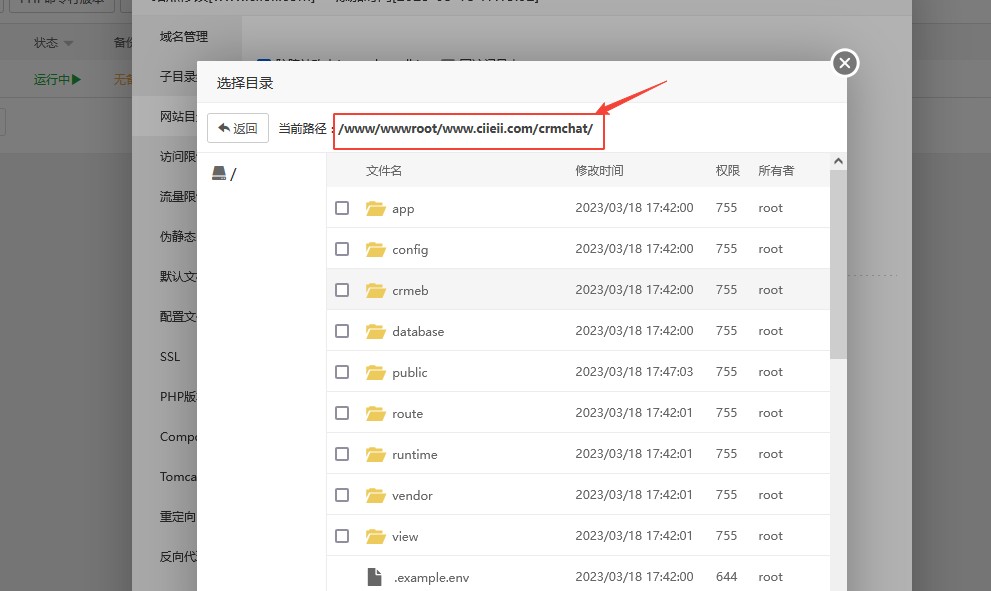Click the folder icon next to config
The width and height of the screenshot is (991, 591).
[374, 248]
